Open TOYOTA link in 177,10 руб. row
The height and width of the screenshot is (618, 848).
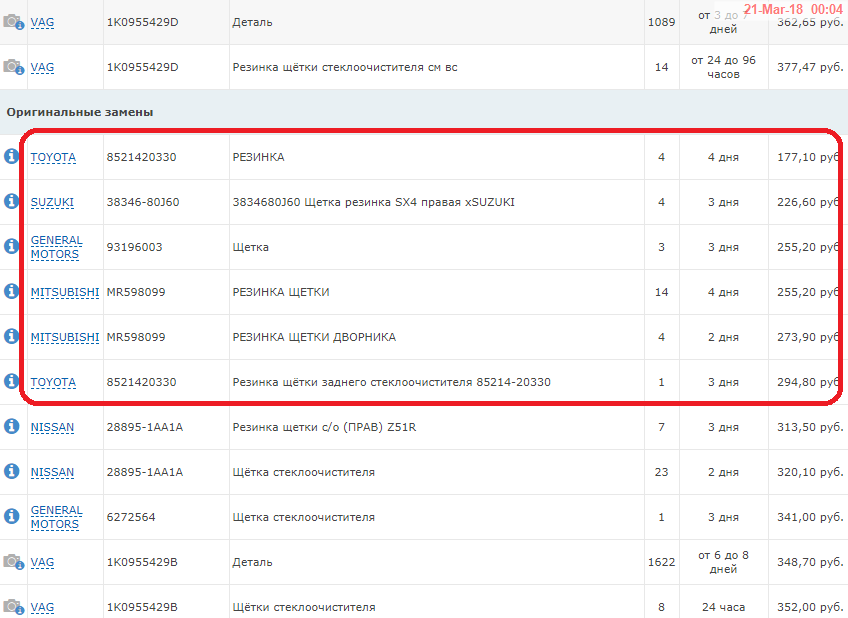[x=53, y=157]
